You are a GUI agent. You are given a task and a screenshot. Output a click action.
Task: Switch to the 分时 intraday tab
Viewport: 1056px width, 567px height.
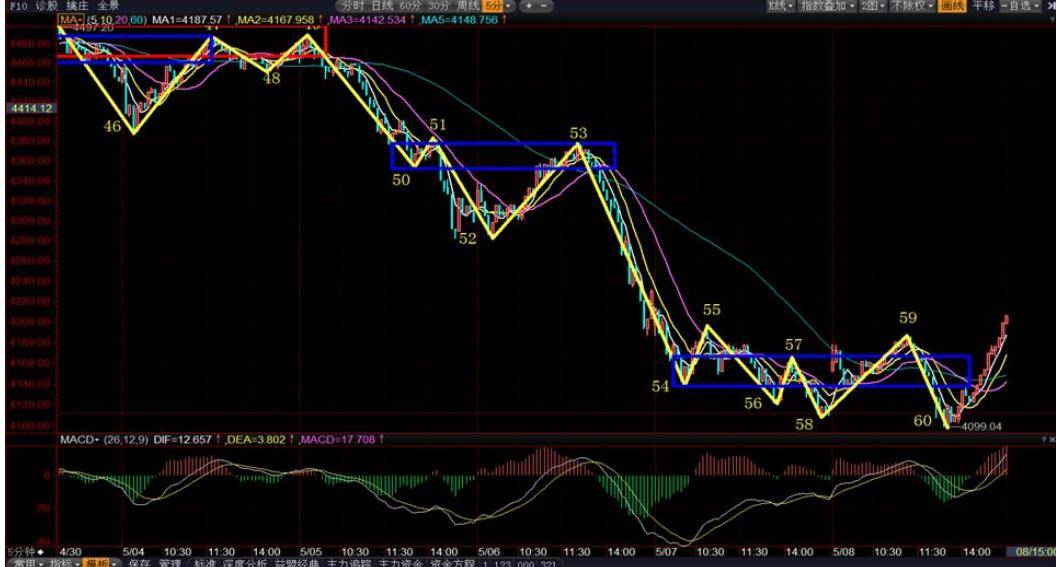pyautogui.click(x=353, y=6)
